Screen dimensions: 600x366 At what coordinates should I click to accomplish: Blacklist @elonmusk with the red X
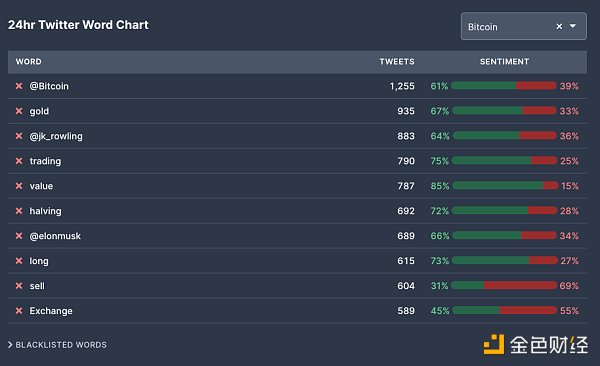[19, 236]
